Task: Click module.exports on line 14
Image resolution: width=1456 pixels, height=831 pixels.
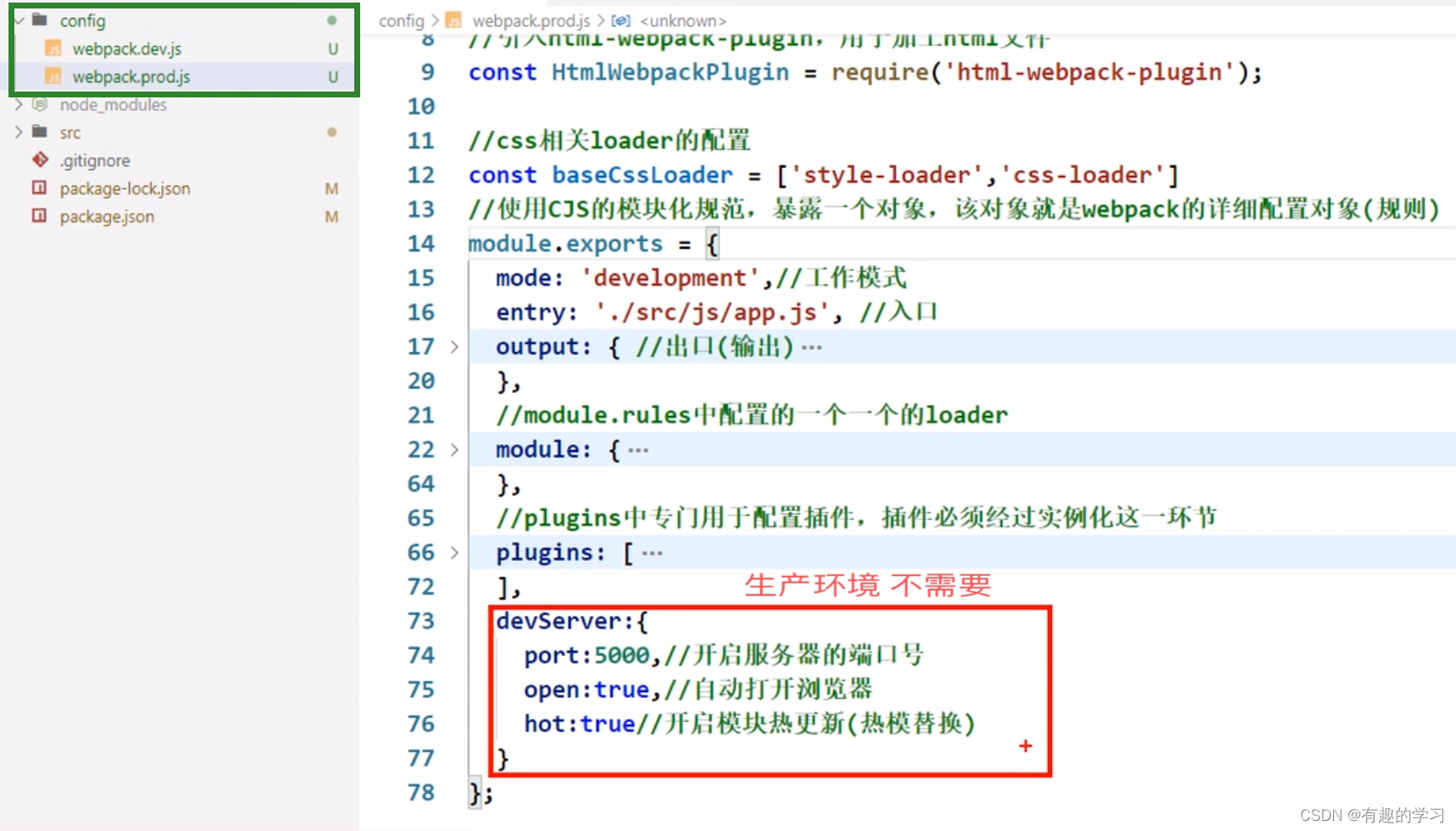Action: [x=565, y=244]
